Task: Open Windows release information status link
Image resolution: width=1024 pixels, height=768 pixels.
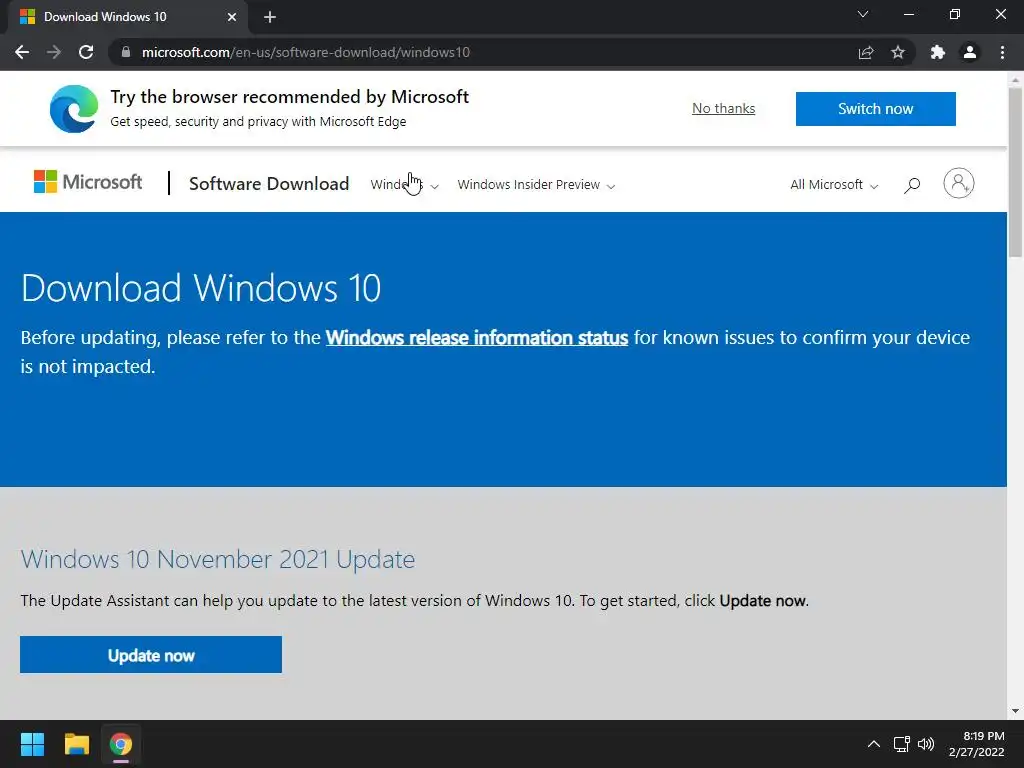Action: (x=477, y=338)
